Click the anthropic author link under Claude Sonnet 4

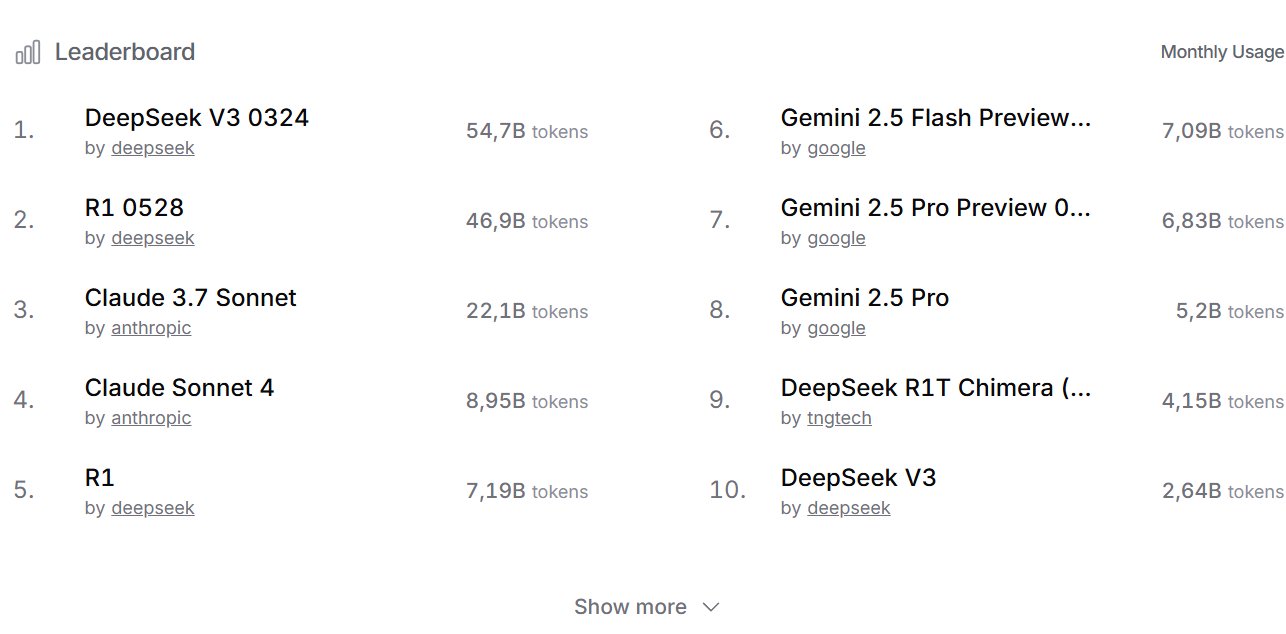[x=151, y=418]
